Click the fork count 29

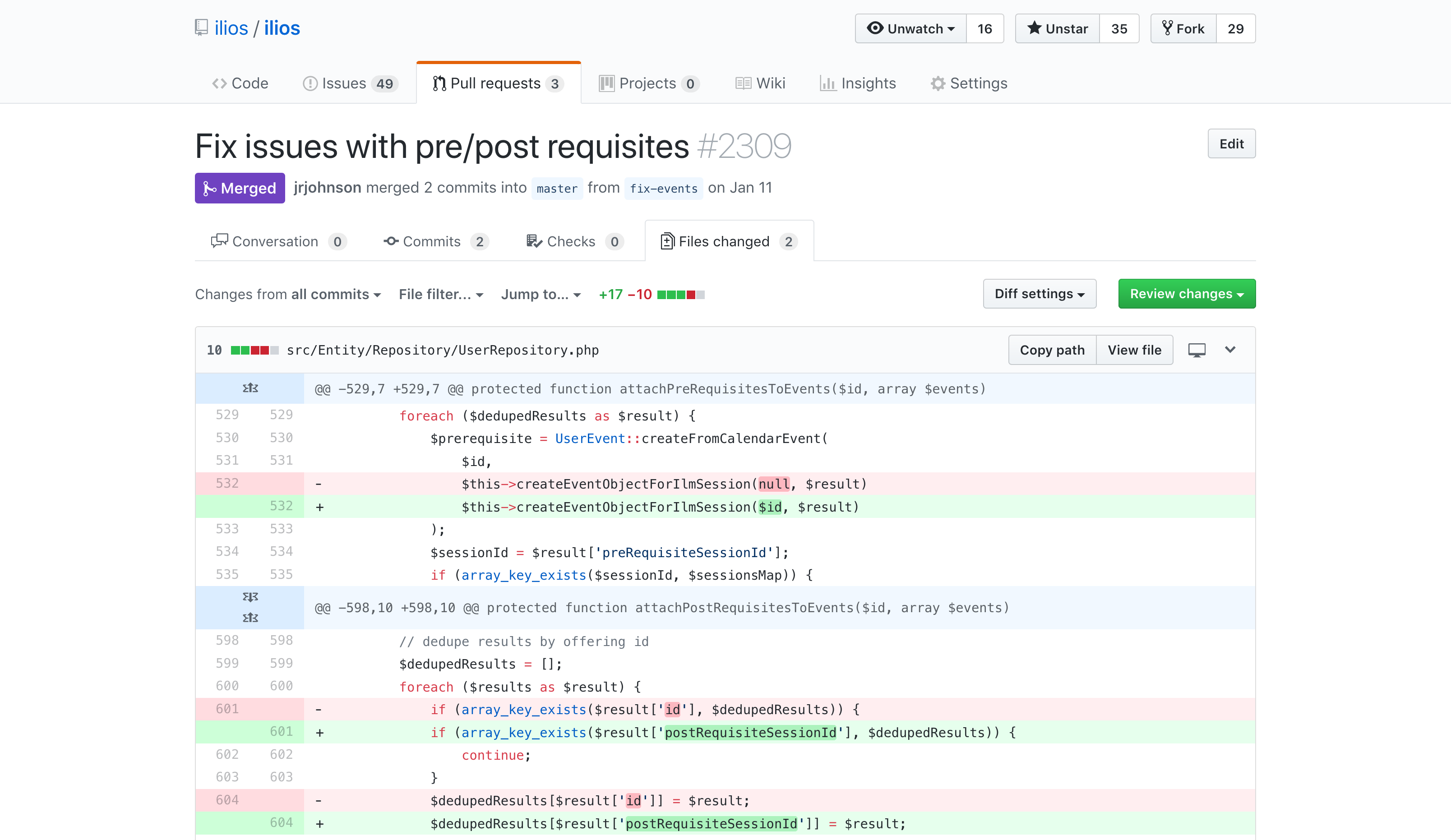pyautogui.click(x=1235, y=29)
